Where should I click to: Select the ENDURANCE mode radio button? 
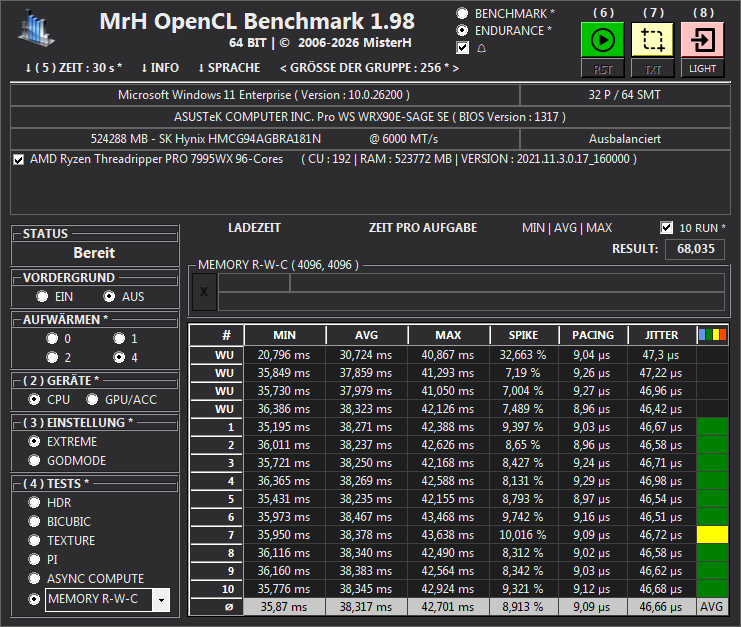(462, 31)
